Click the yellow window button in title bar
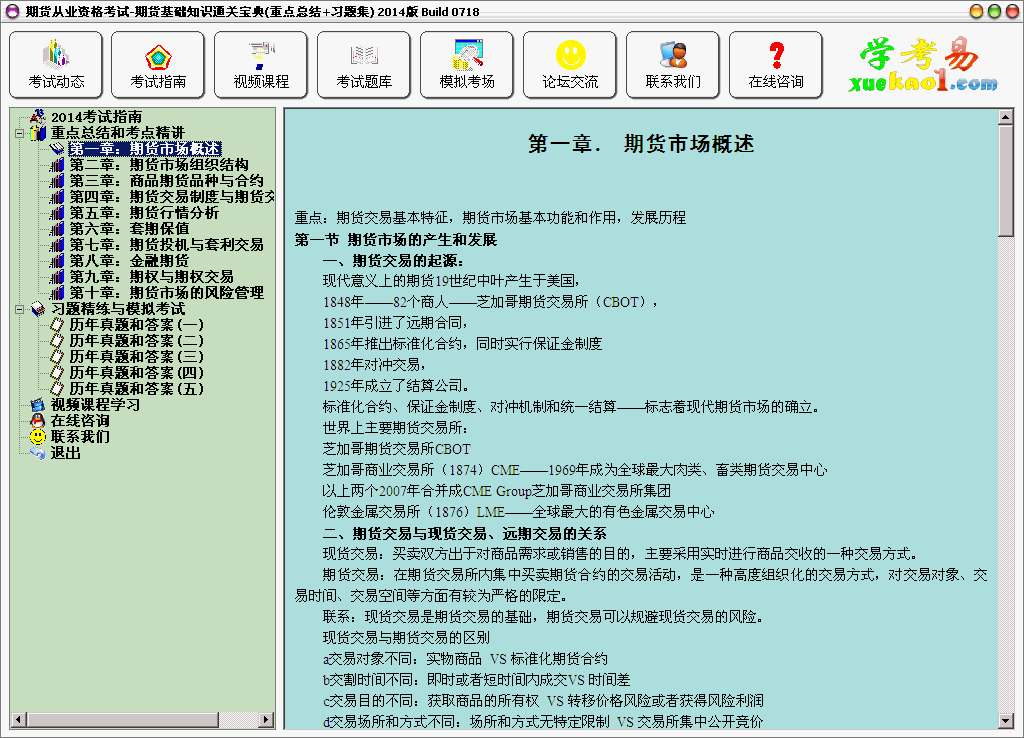Screen dimensions: 1024x738 pyautogui.click(x=976, y=11)
